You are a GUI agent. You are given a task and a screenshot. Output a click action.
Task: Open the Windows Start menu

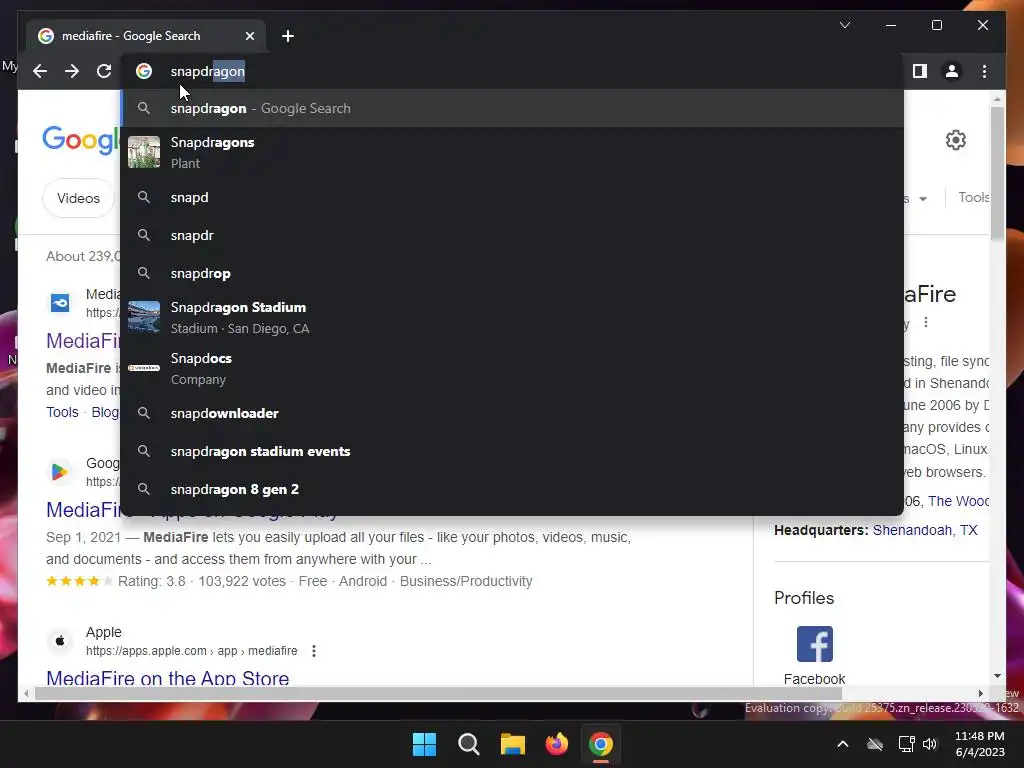coord(424,744)
